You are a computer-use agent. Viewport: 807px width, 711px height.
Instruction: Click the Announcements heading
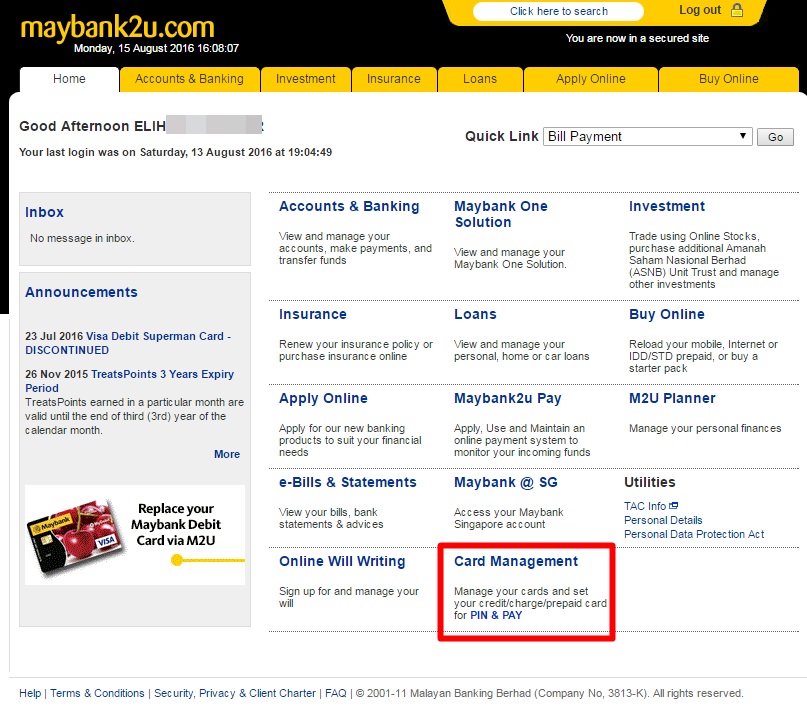point(81,292)
